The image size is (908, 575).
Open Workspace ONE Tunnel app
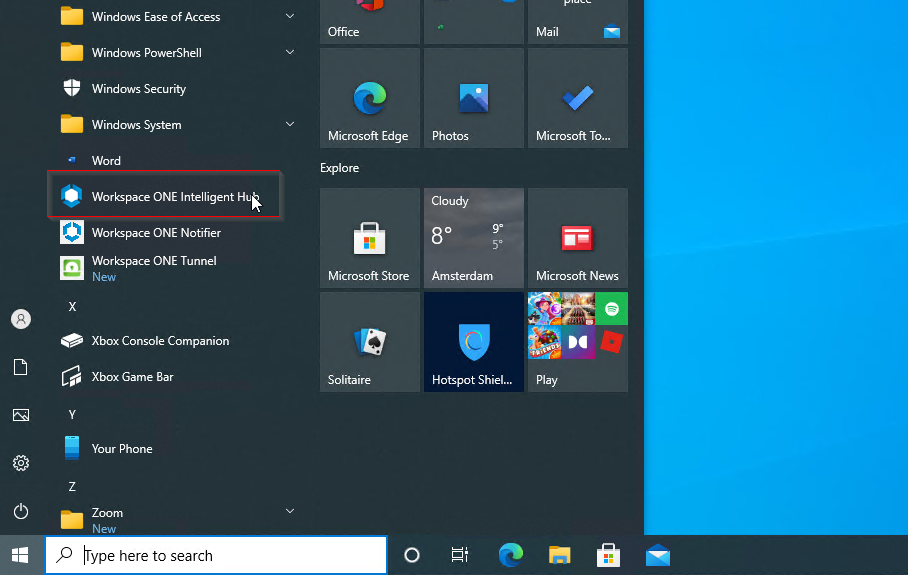click(153, 267)
